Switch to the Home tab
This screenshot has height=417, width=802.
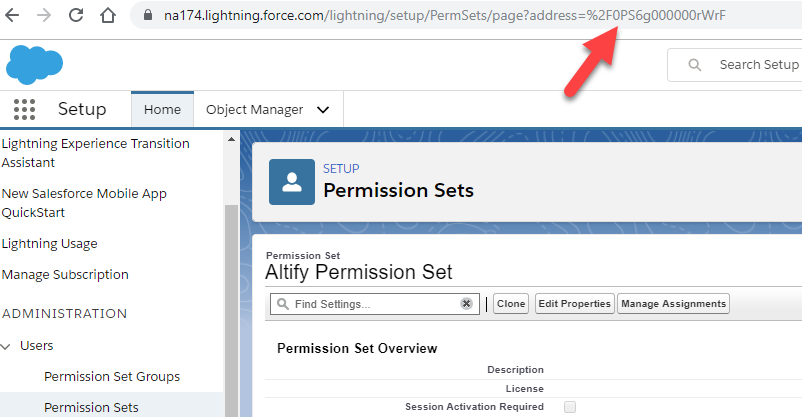(x=162, y=110)
